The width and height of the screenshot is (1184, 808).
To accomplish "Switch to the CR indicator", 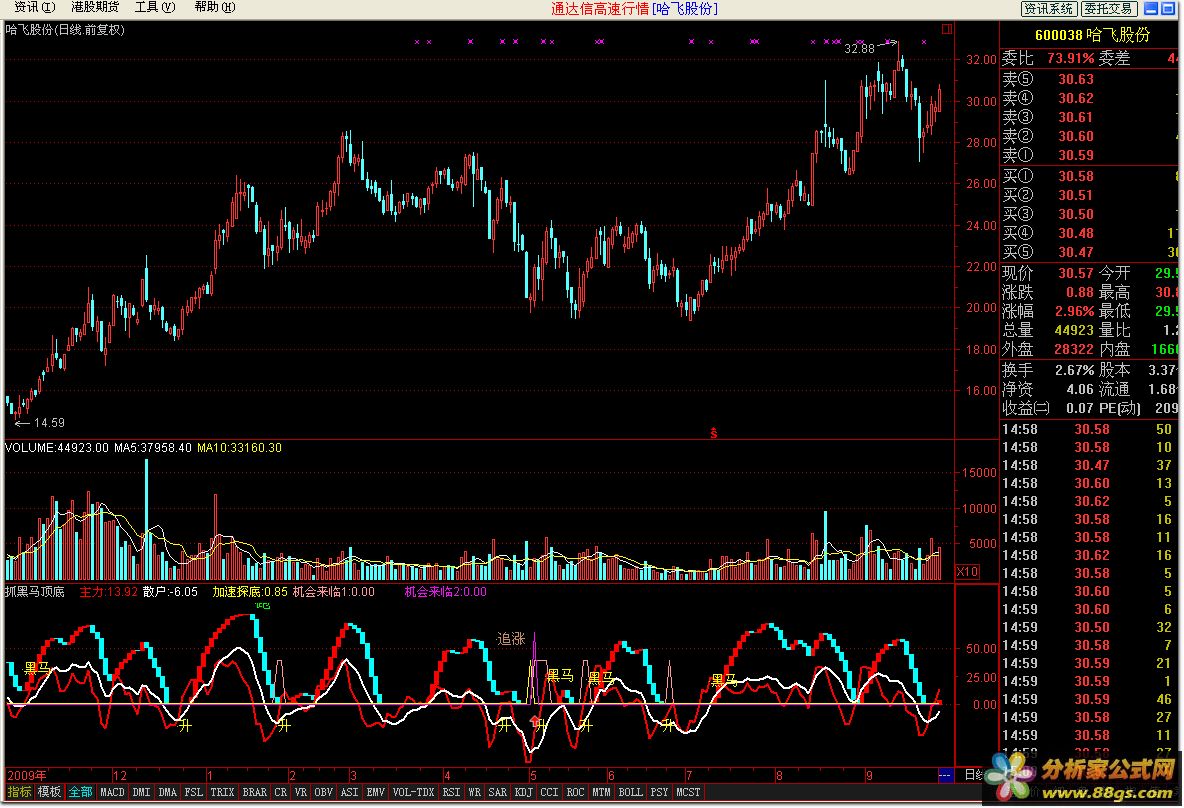I will click(x=281, y=792).
